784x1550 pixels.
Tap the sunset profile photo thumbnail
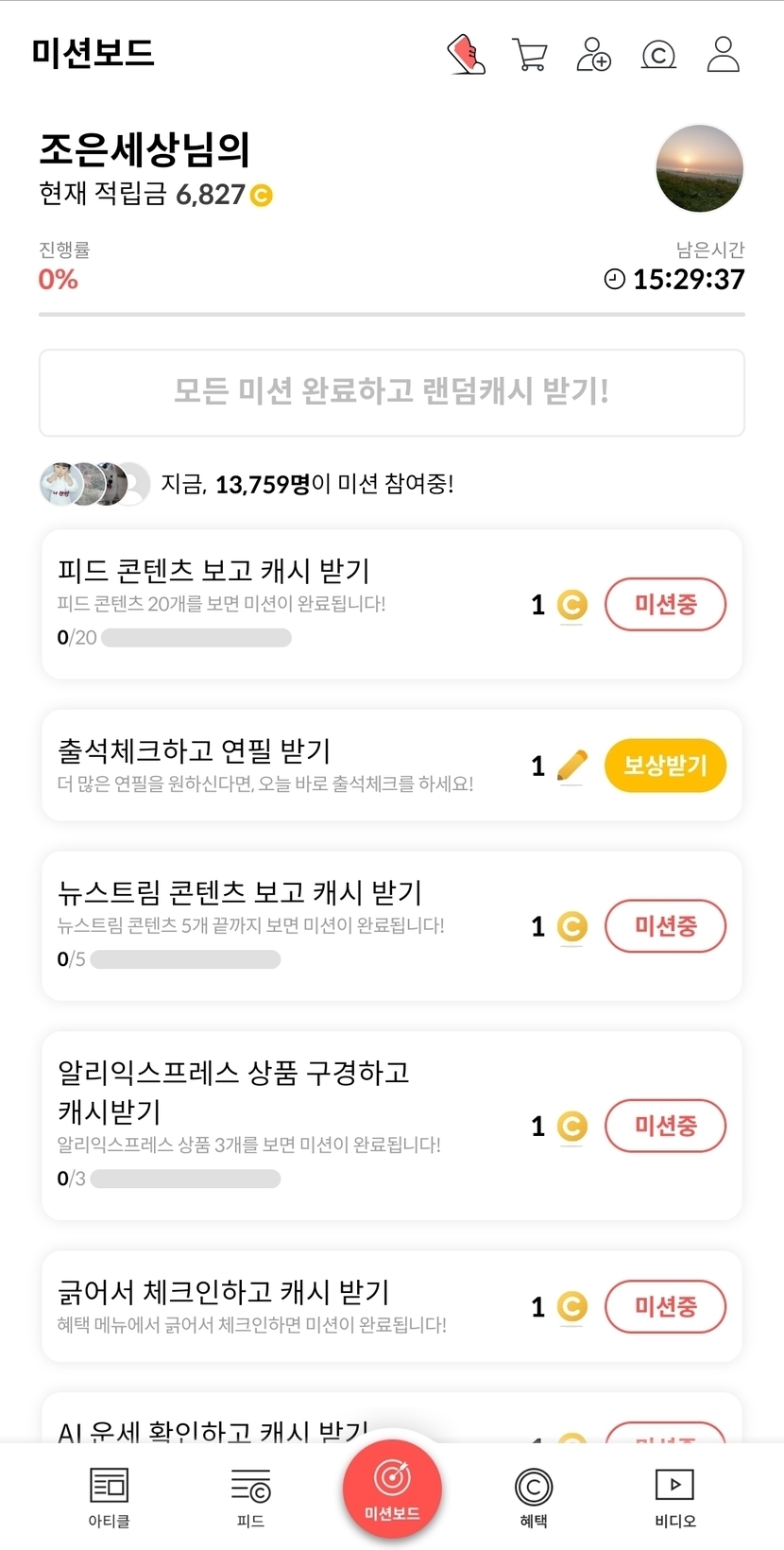[x=700, y=168]
